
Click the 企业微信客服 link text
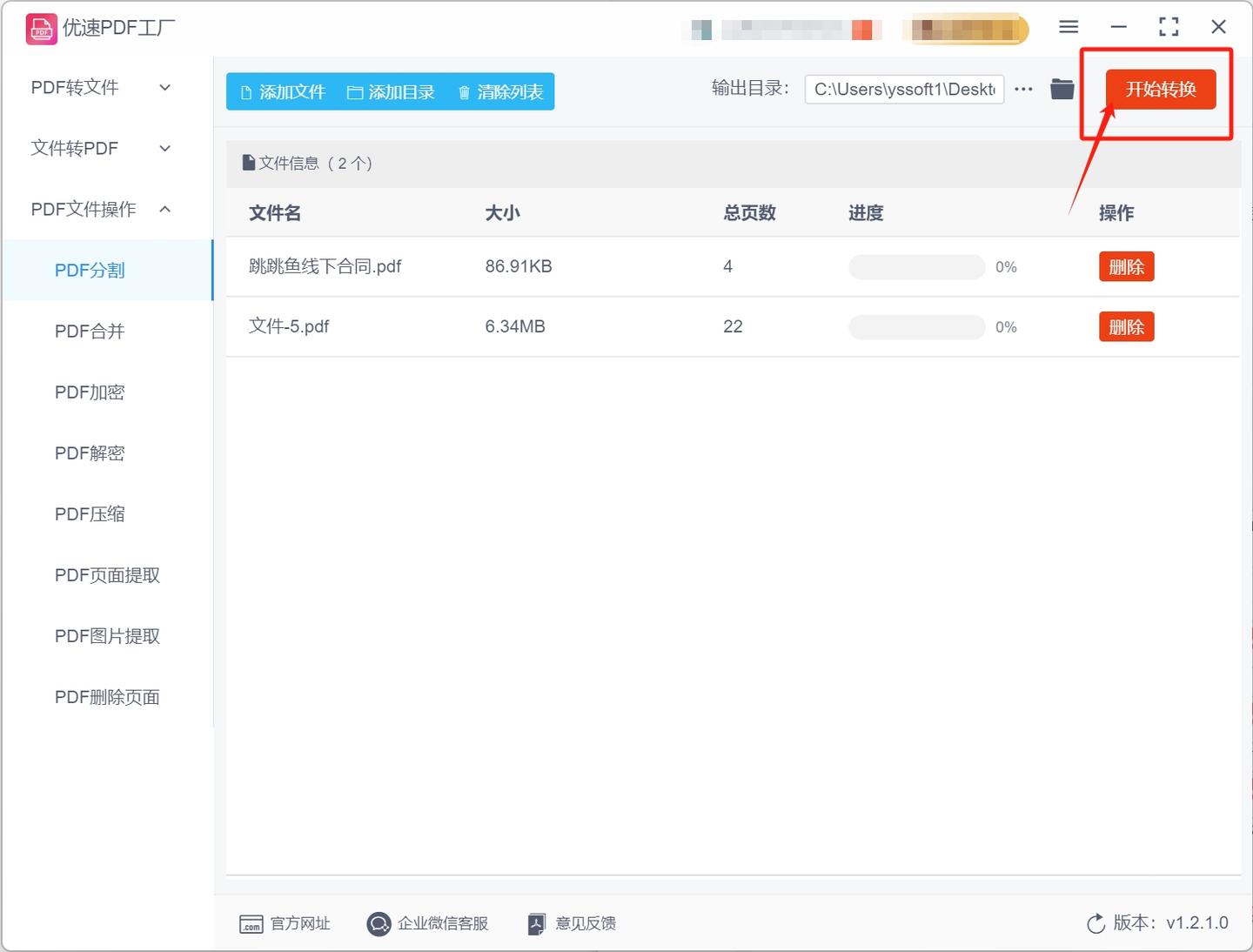[x=443, y=924]
